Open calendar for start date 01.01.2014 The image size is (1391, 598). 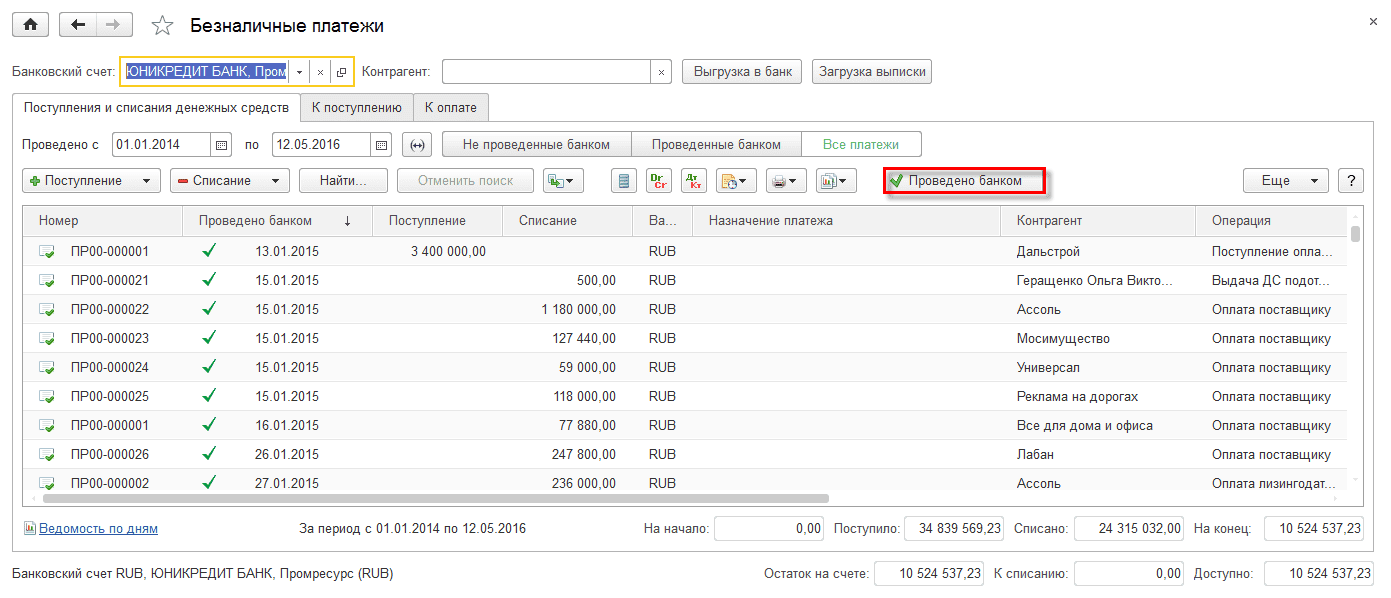[x=222, y=145]
